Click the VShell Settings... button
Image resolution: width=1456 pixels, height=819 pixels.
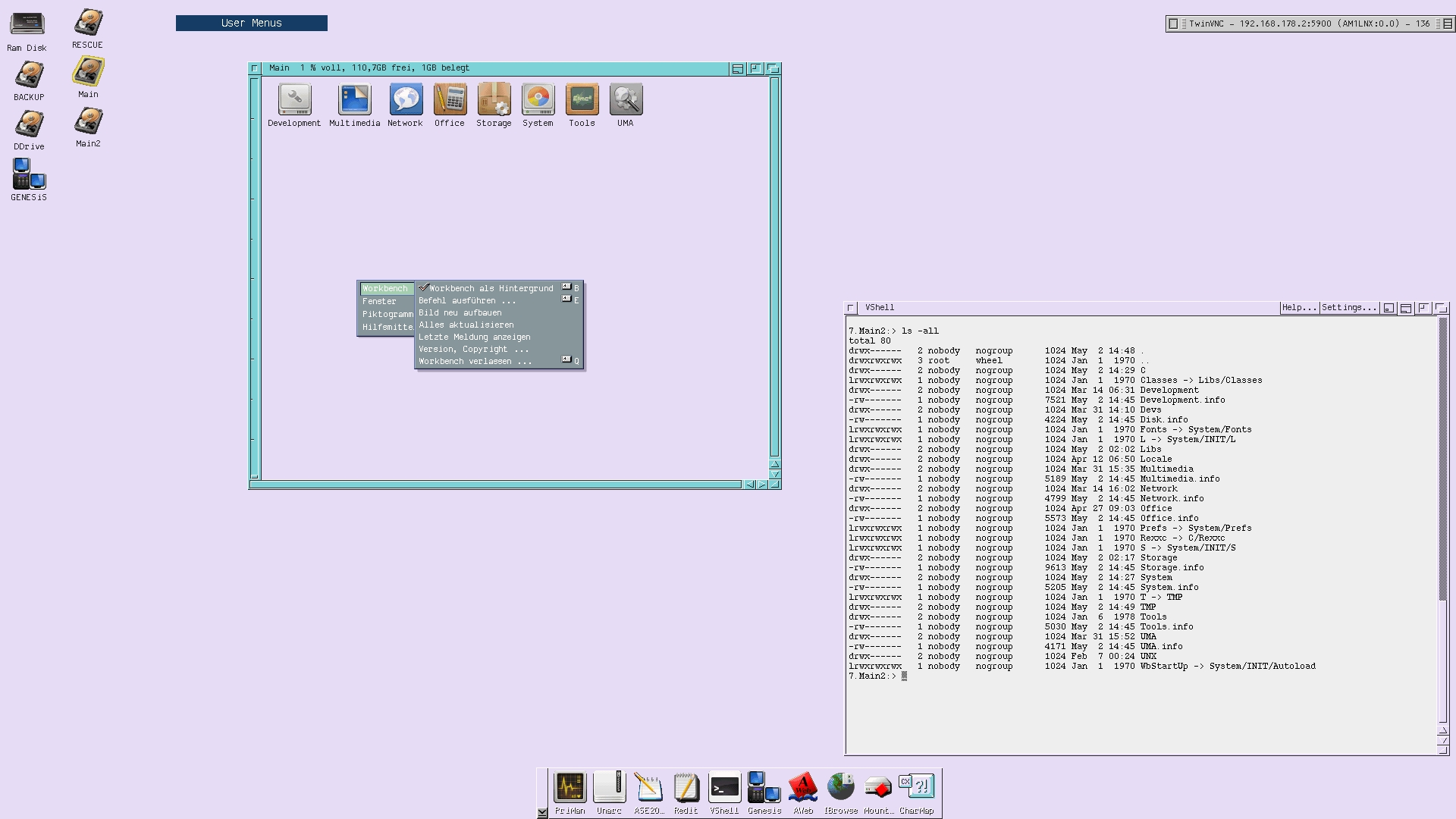1348,307
